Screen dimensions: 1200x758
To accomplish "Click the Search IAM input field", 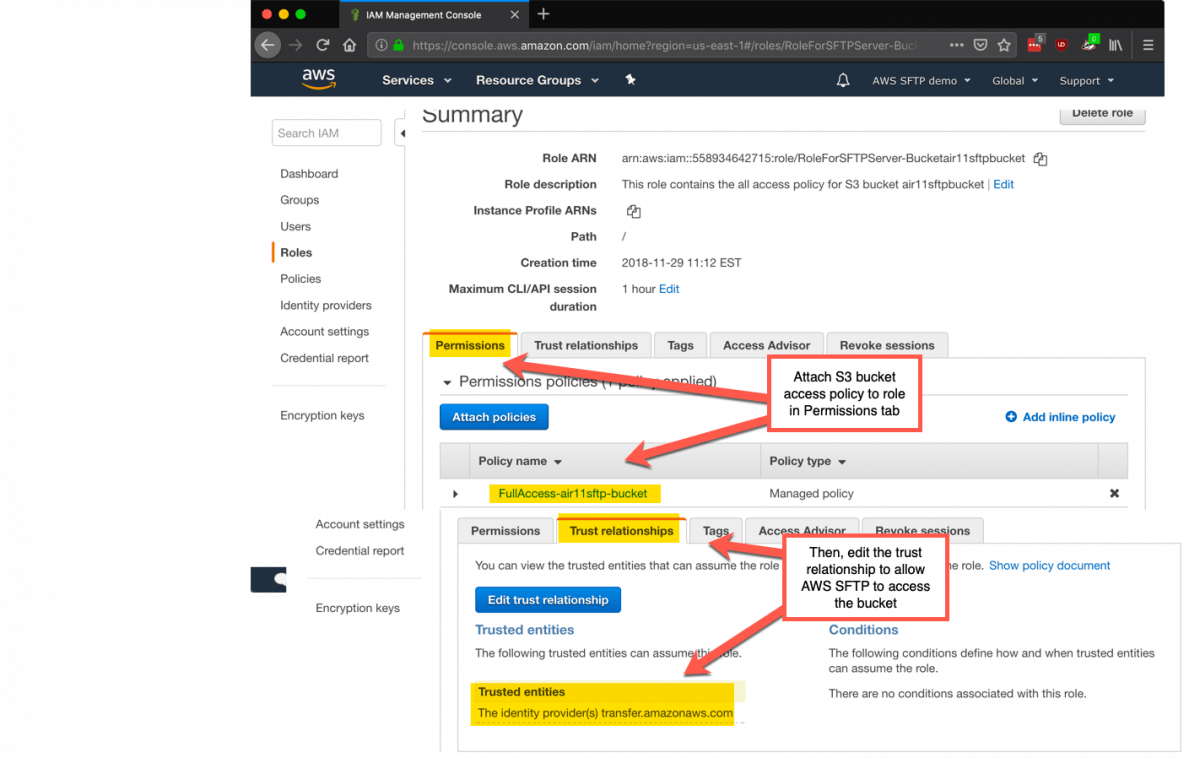I will 326,132.
